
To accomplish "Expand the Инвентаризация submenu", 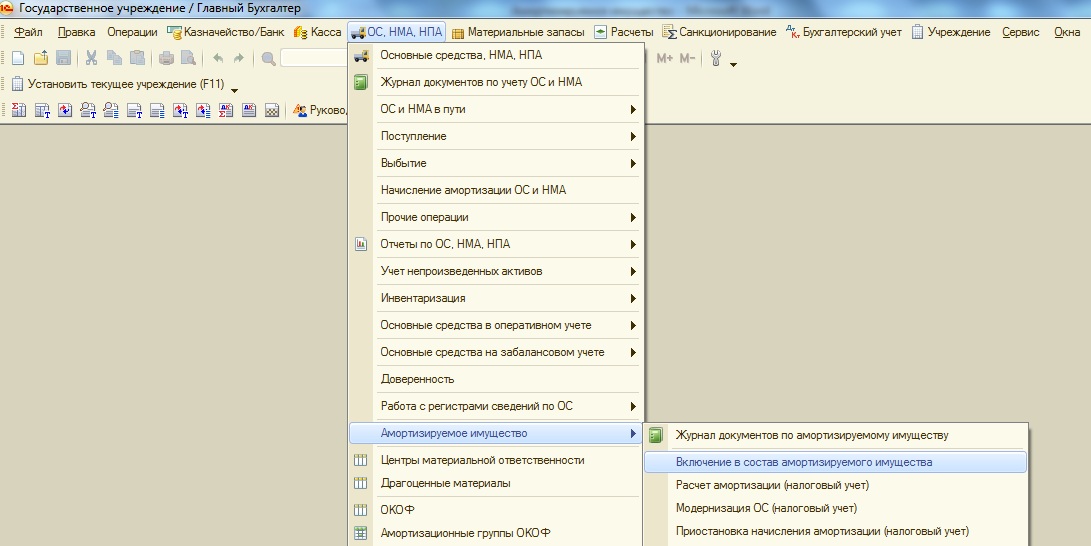I will click(x=633, y=298).
